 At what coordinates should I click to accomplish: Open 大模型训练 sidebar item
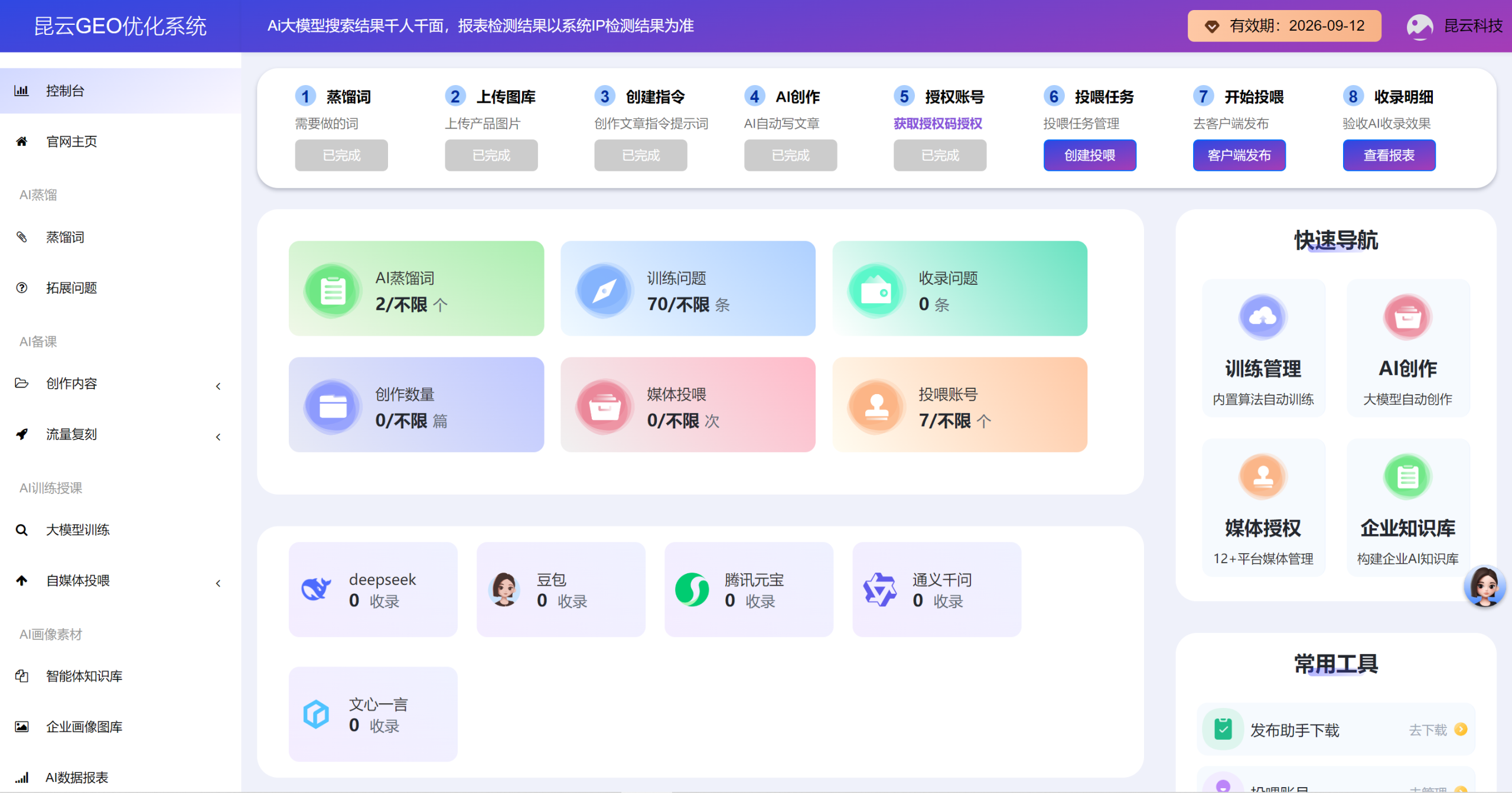[x=78, y=529]
